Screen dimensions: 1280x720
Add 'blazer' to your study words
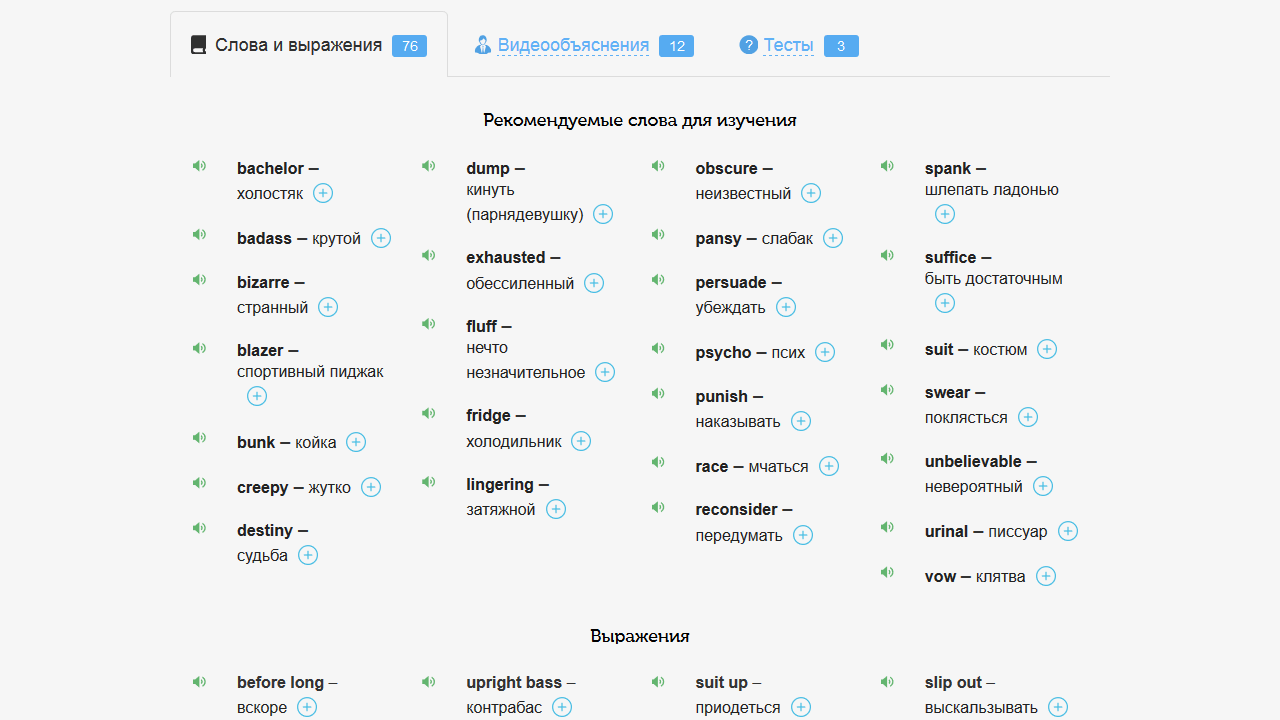point(257,396)
